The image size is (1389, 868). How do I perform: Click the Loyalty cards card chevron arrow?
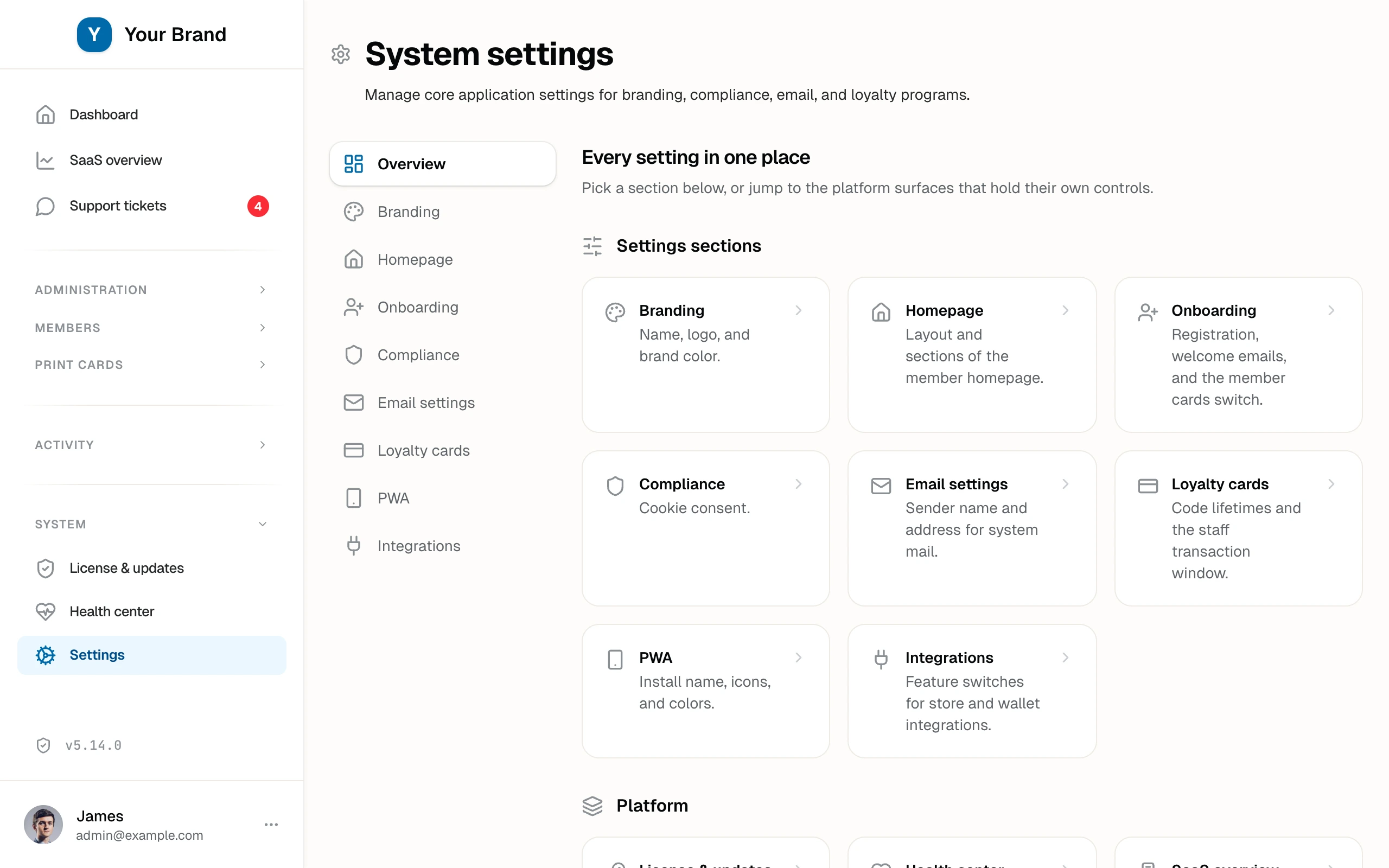pos(1331,484)
